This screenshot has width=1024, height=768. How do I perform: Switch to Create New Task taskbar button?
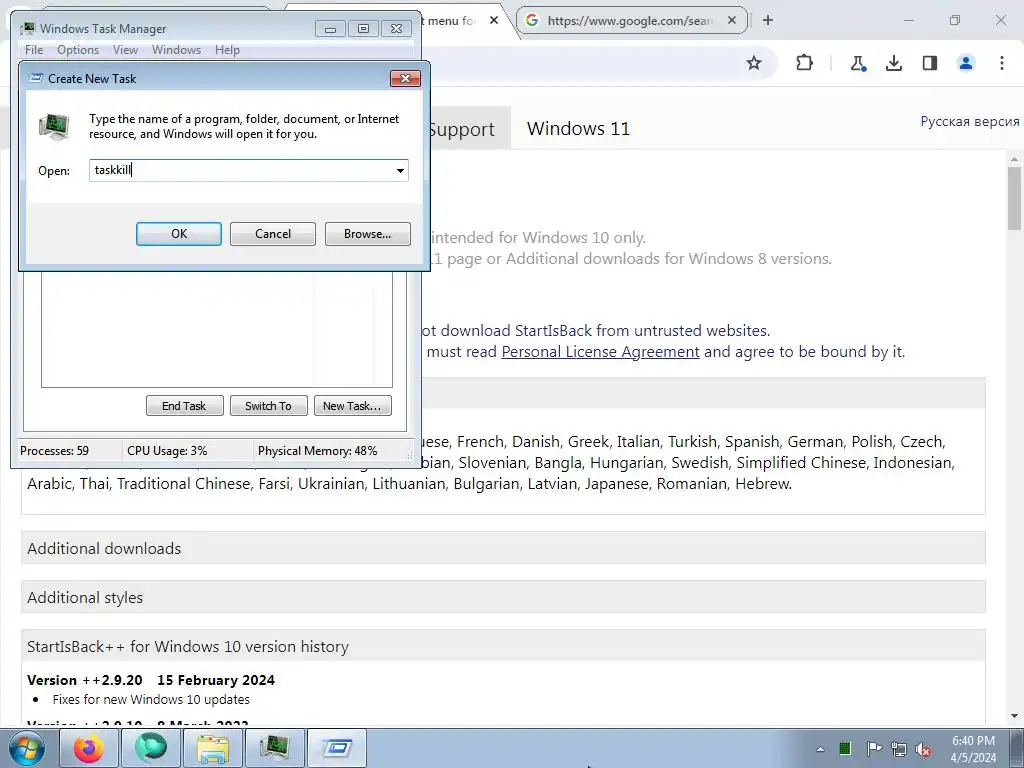pos(337,748)
